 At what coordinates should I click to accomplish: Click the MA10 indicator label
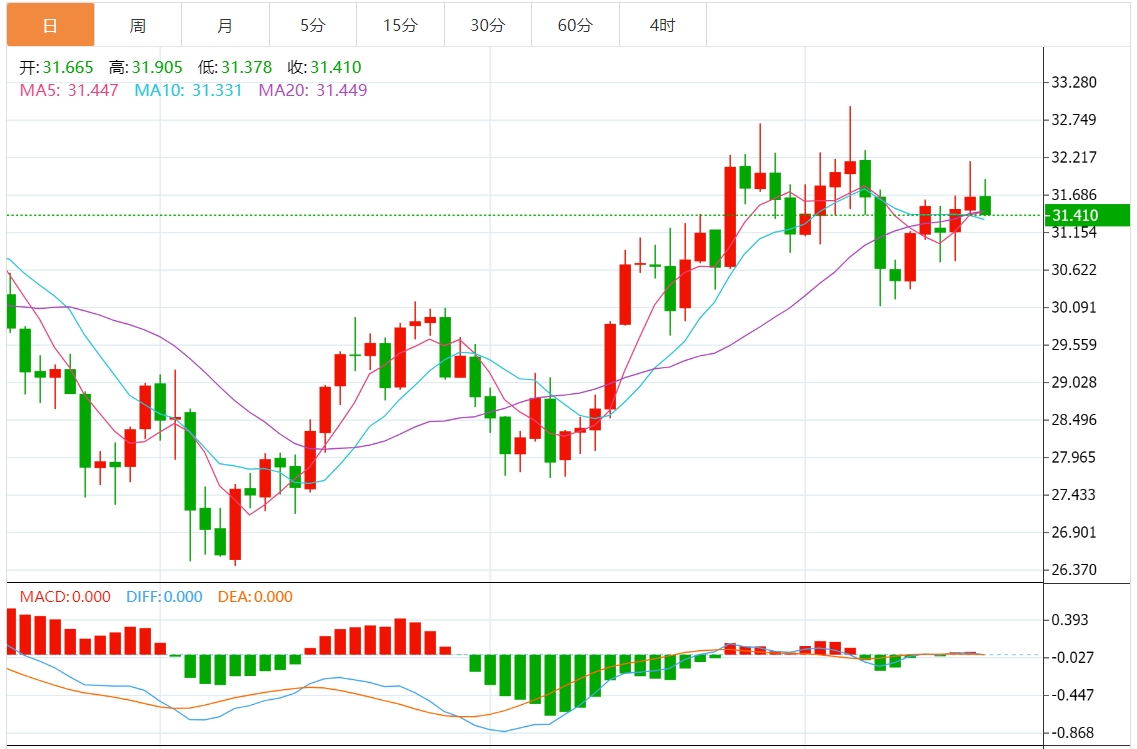pos(188,90)
